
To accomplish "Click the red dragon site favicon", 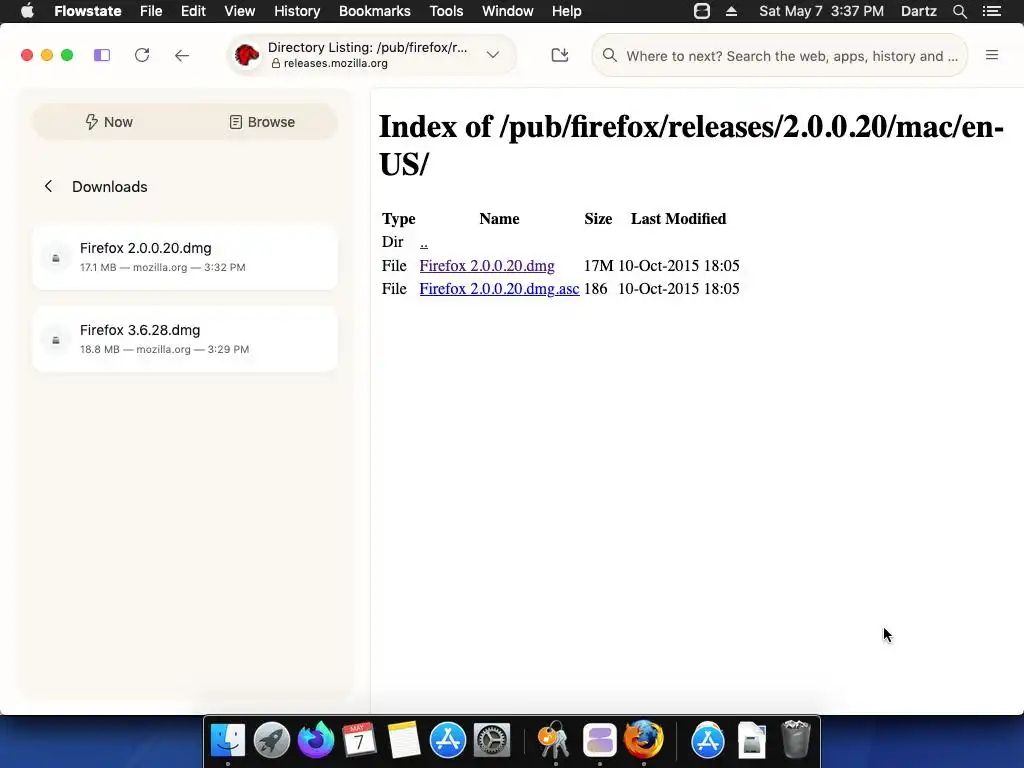I will click(x=247, y=55).
